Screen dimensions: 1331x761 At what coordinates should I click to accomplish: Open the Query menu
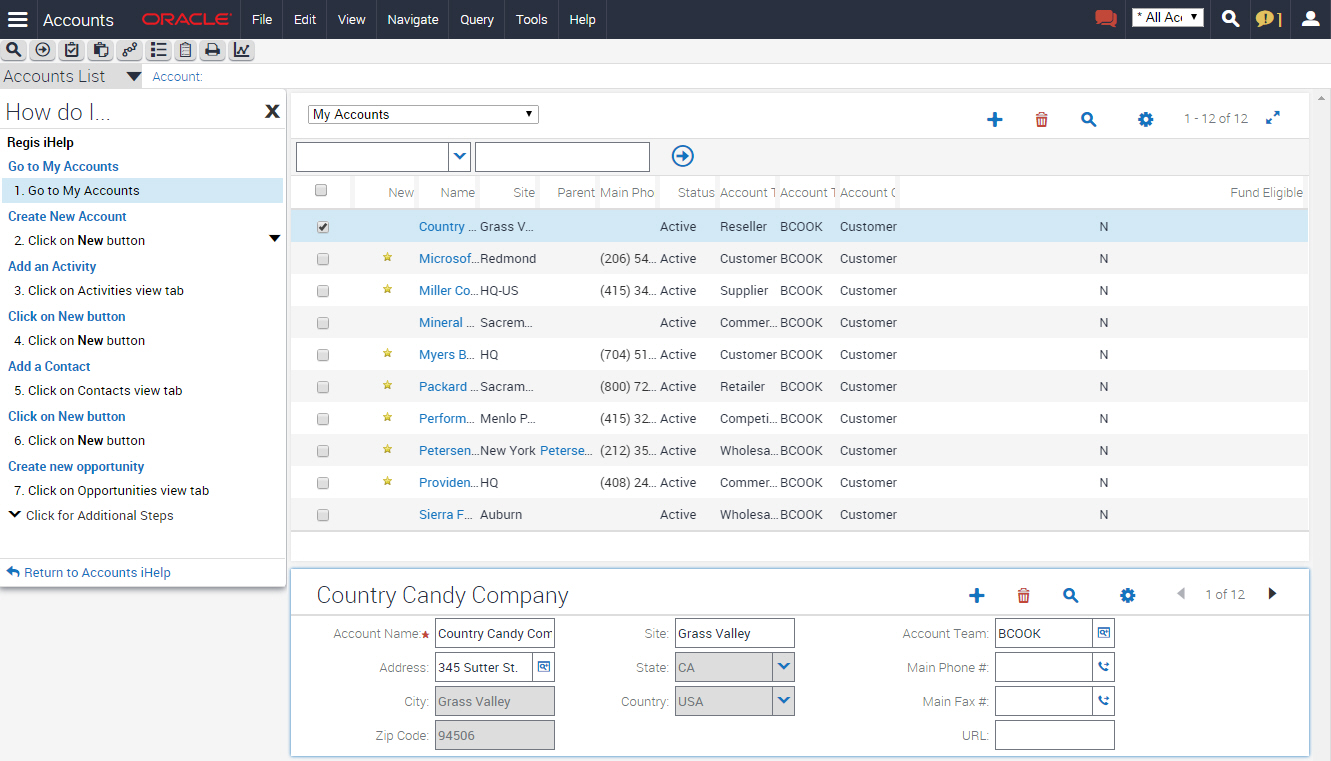(477, 19)
